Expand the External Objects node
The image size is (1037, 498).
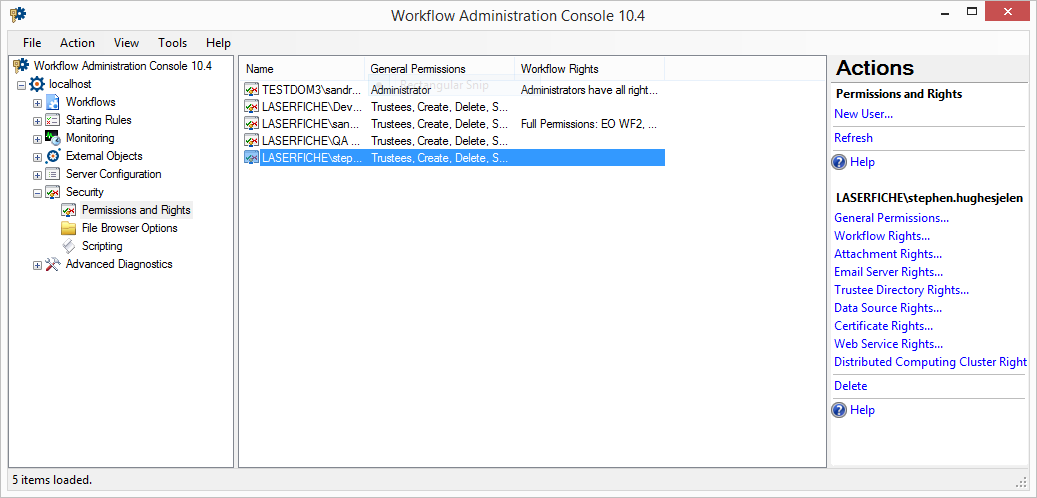(38, 157)
